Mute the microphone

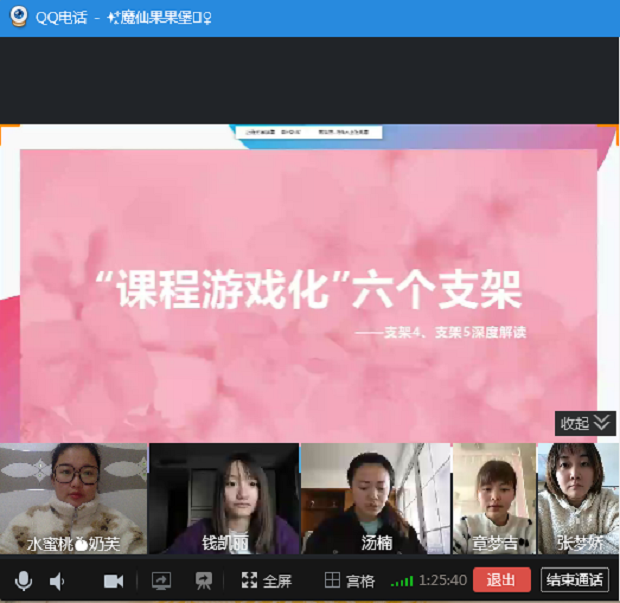pos(23,580)
